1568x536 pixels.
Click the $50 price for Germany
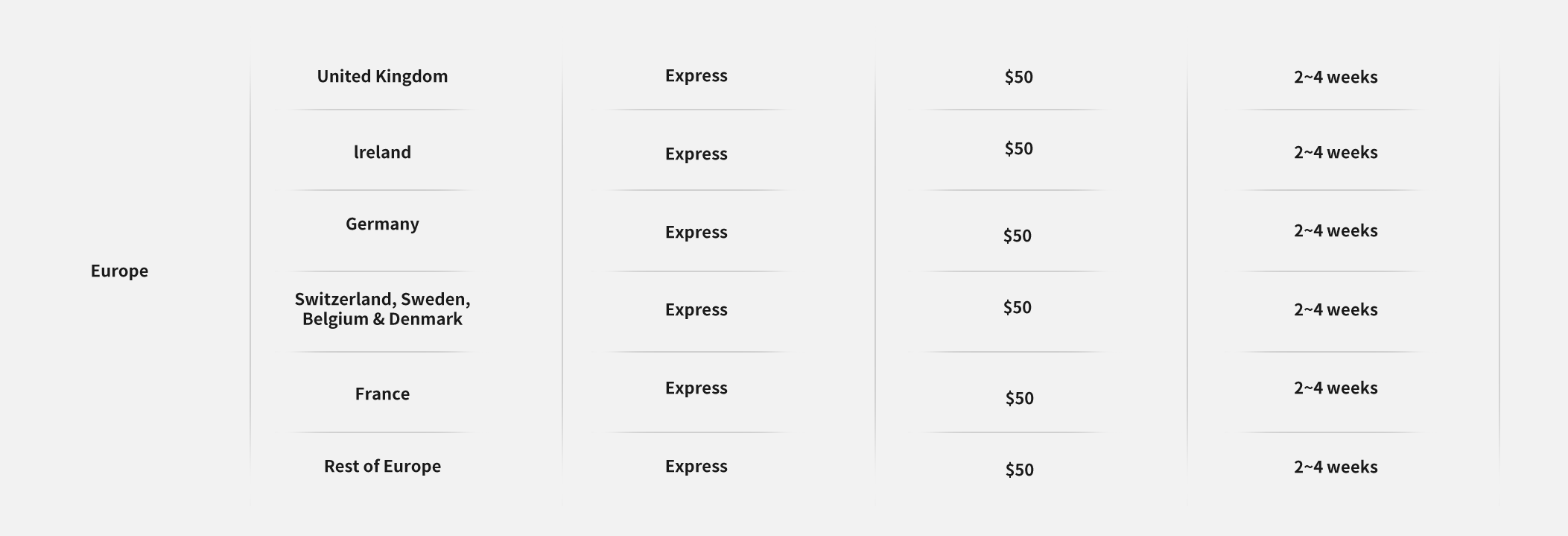pos(1017,236)
